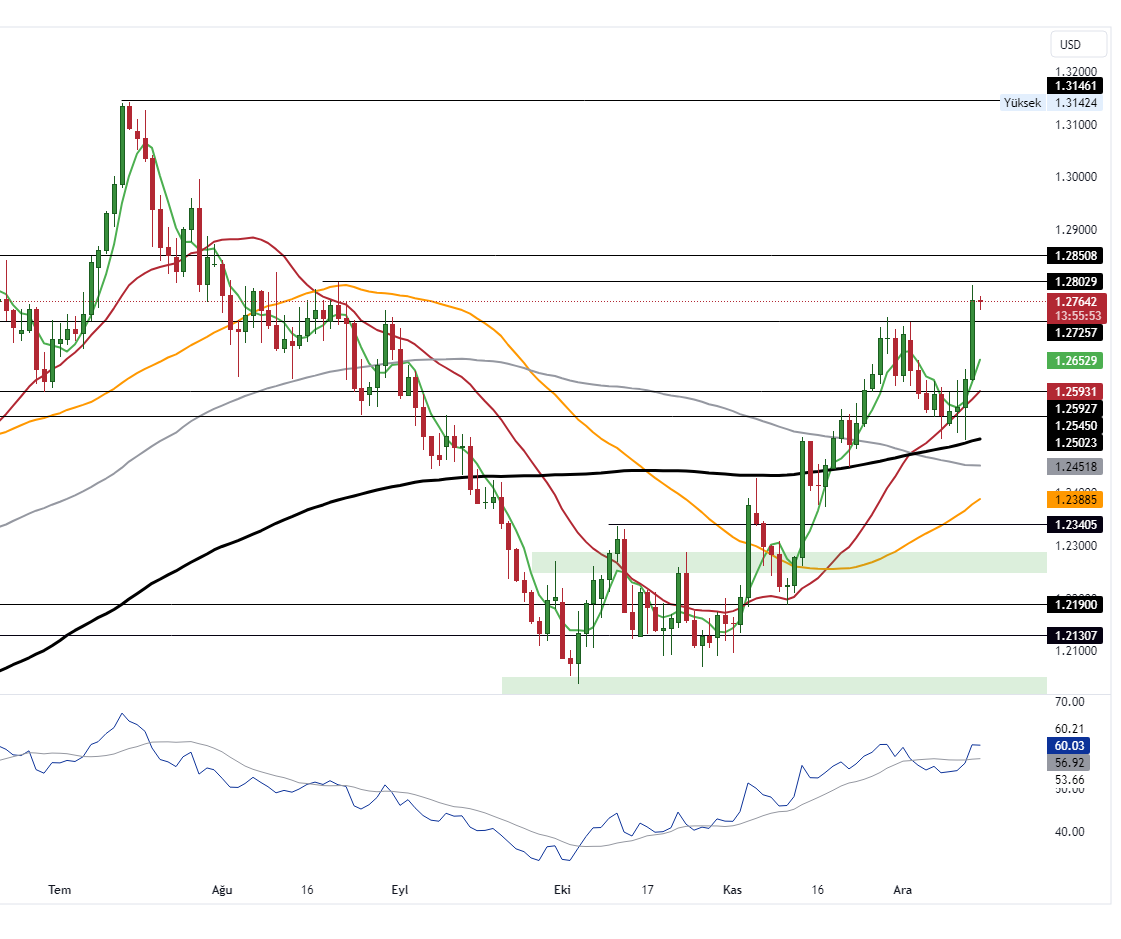
Task: Select the 1.25023 black price label
Action: pyautogui.click(x=1078, y=442)
